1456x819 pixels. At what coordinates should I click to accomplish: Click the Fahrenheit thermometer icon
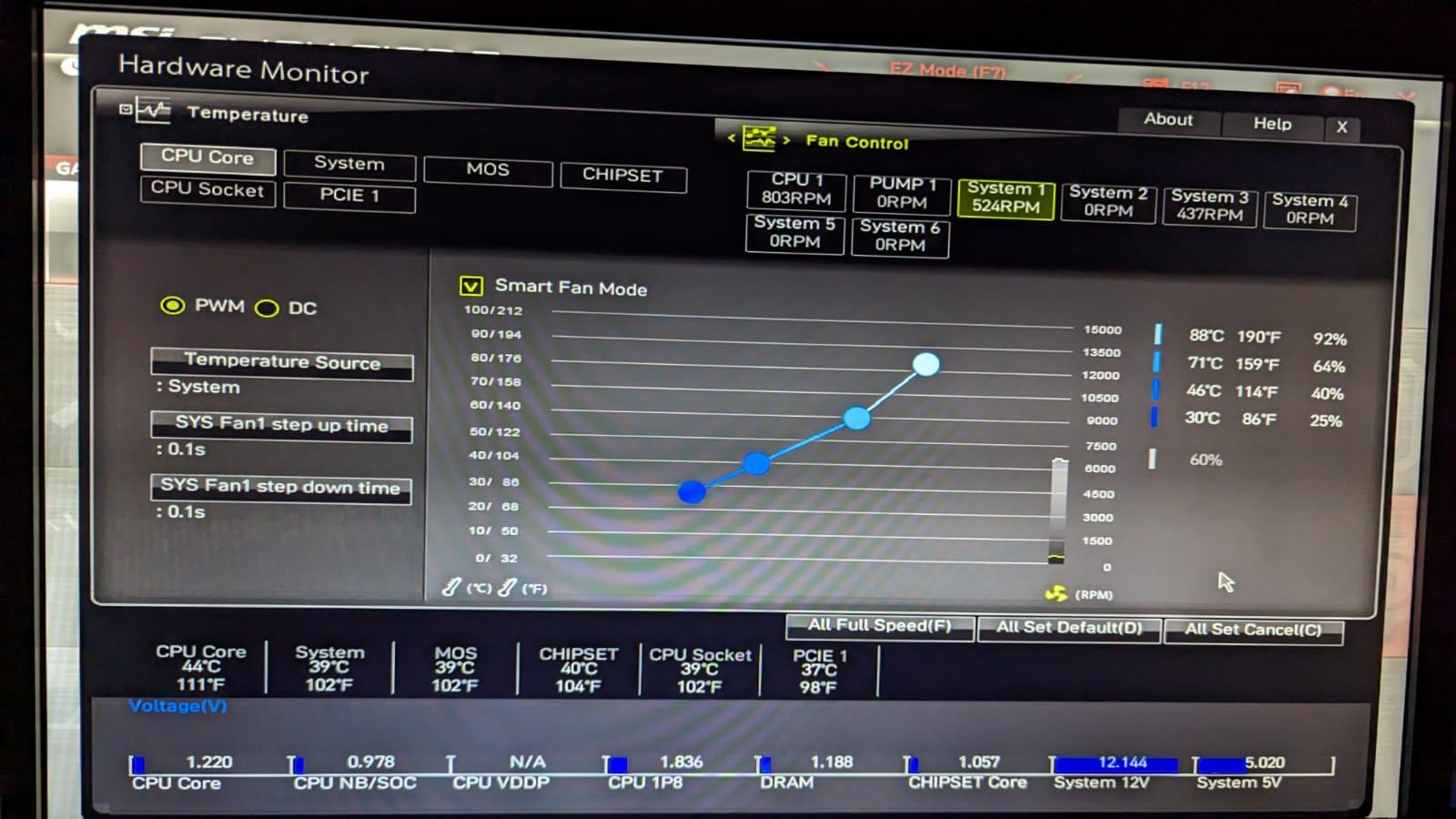[x=507, y=588]
